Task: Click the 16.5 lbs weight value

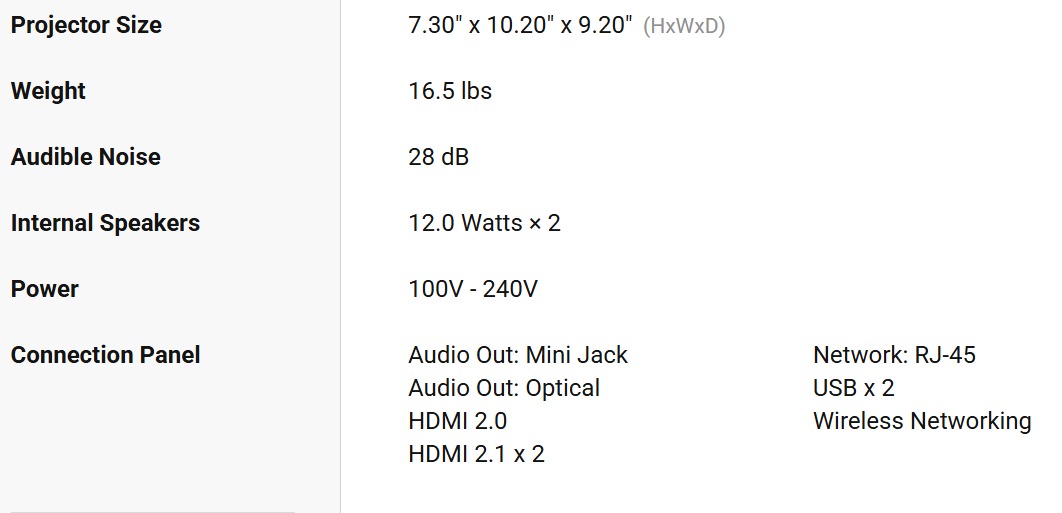Action: 450,91
